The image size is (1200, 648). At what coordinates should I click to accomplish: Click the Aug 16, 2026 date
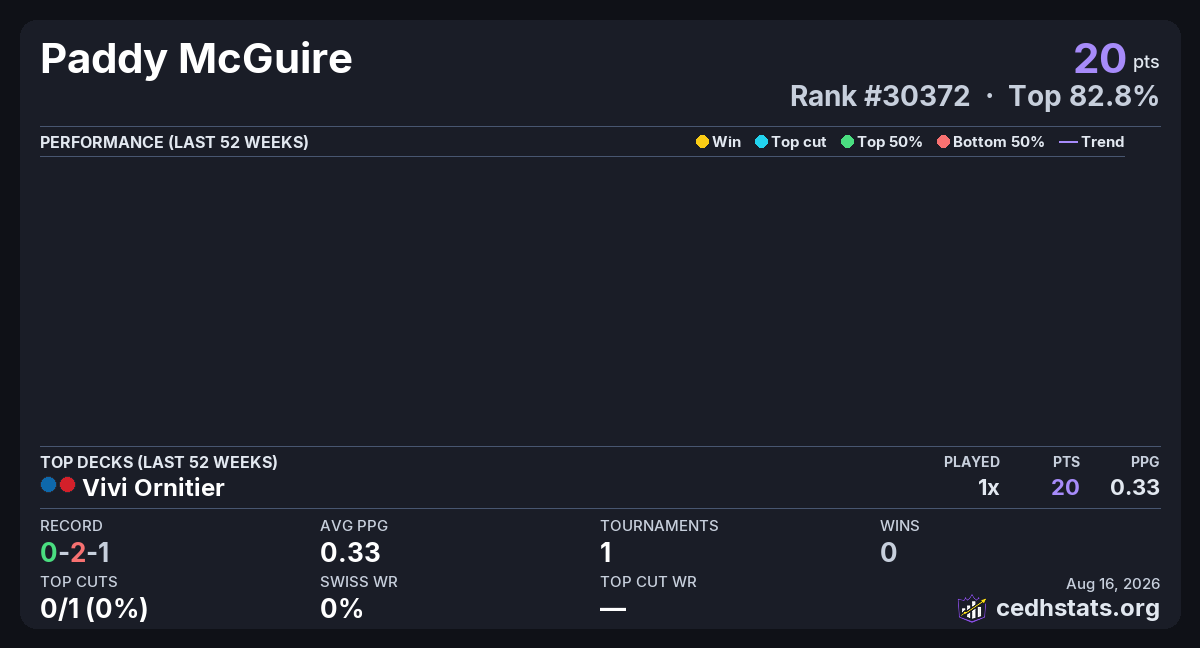point(1113,584)
